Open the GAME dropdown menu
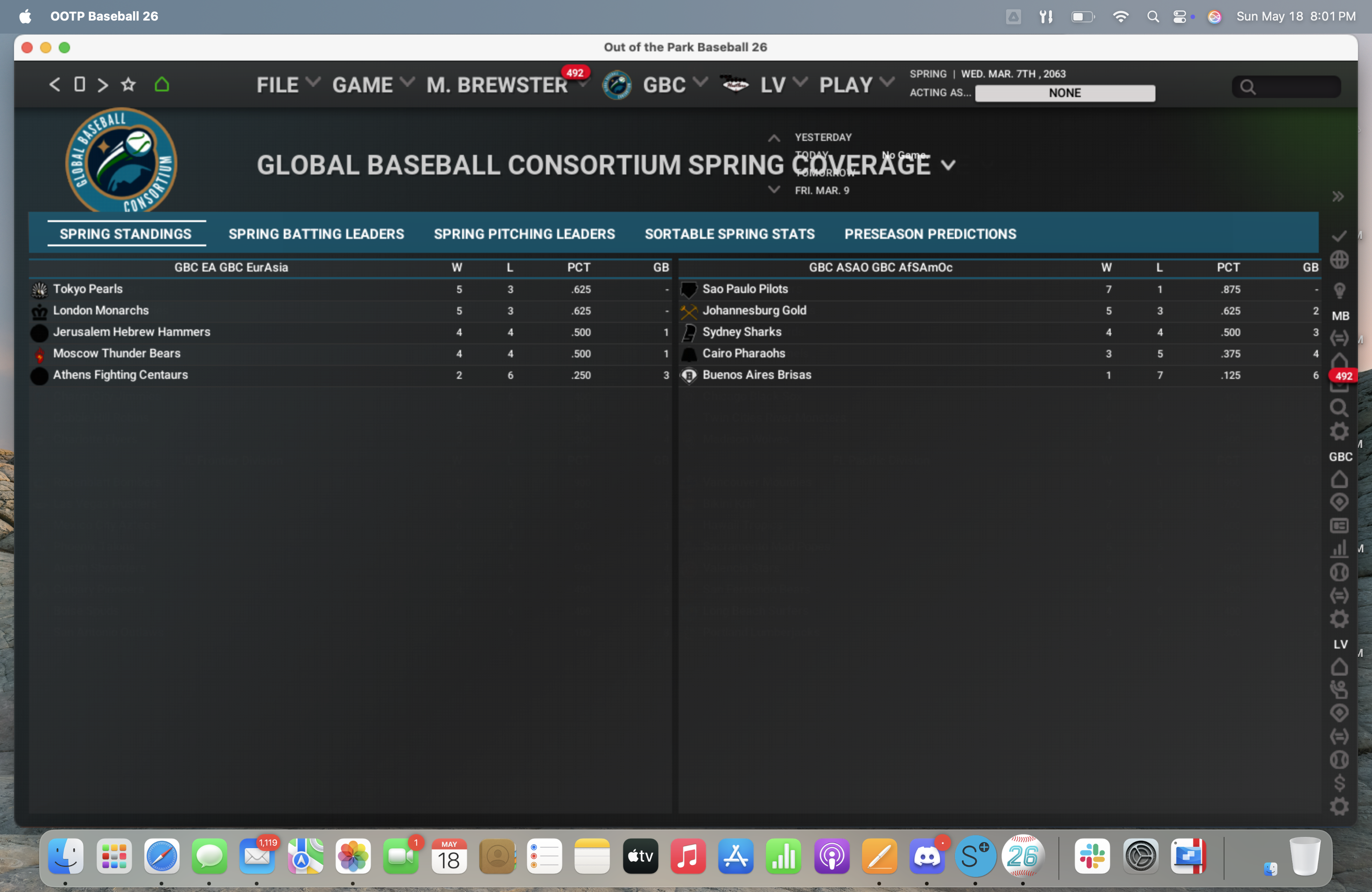The height and width of the screenshot is (892, 1372). pyautogui.click(x=372, y=85)
